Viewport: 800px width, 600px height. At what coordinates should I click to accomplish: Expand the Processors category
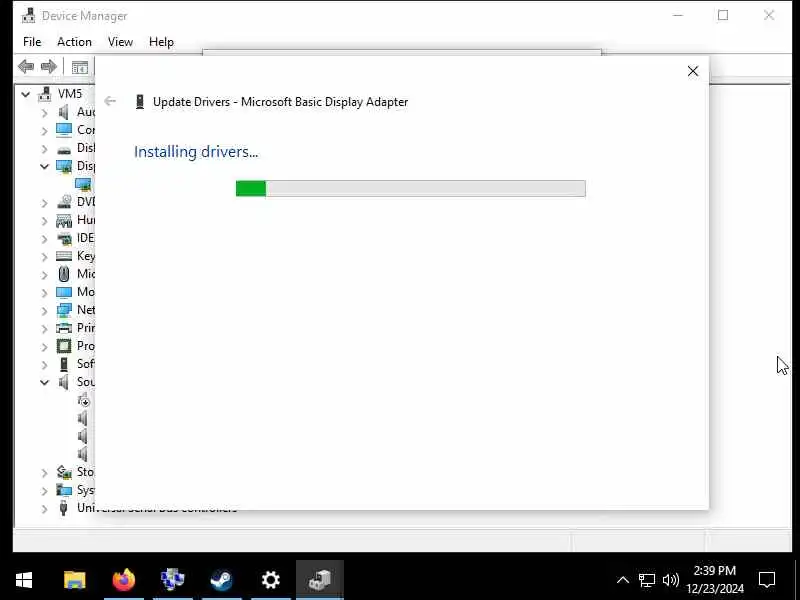coord(44,346)
